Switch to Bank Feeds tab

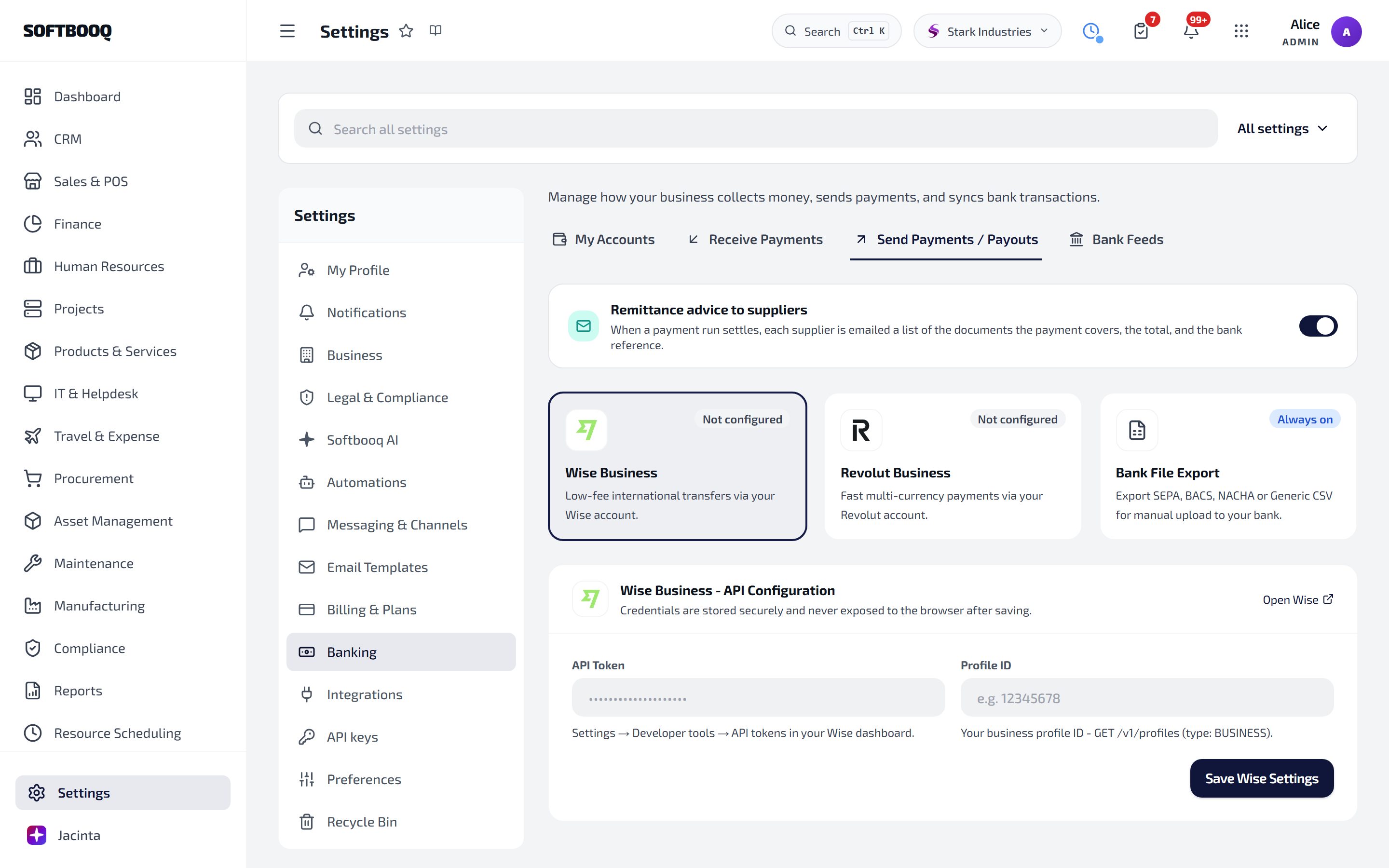tap(1117, 239)
